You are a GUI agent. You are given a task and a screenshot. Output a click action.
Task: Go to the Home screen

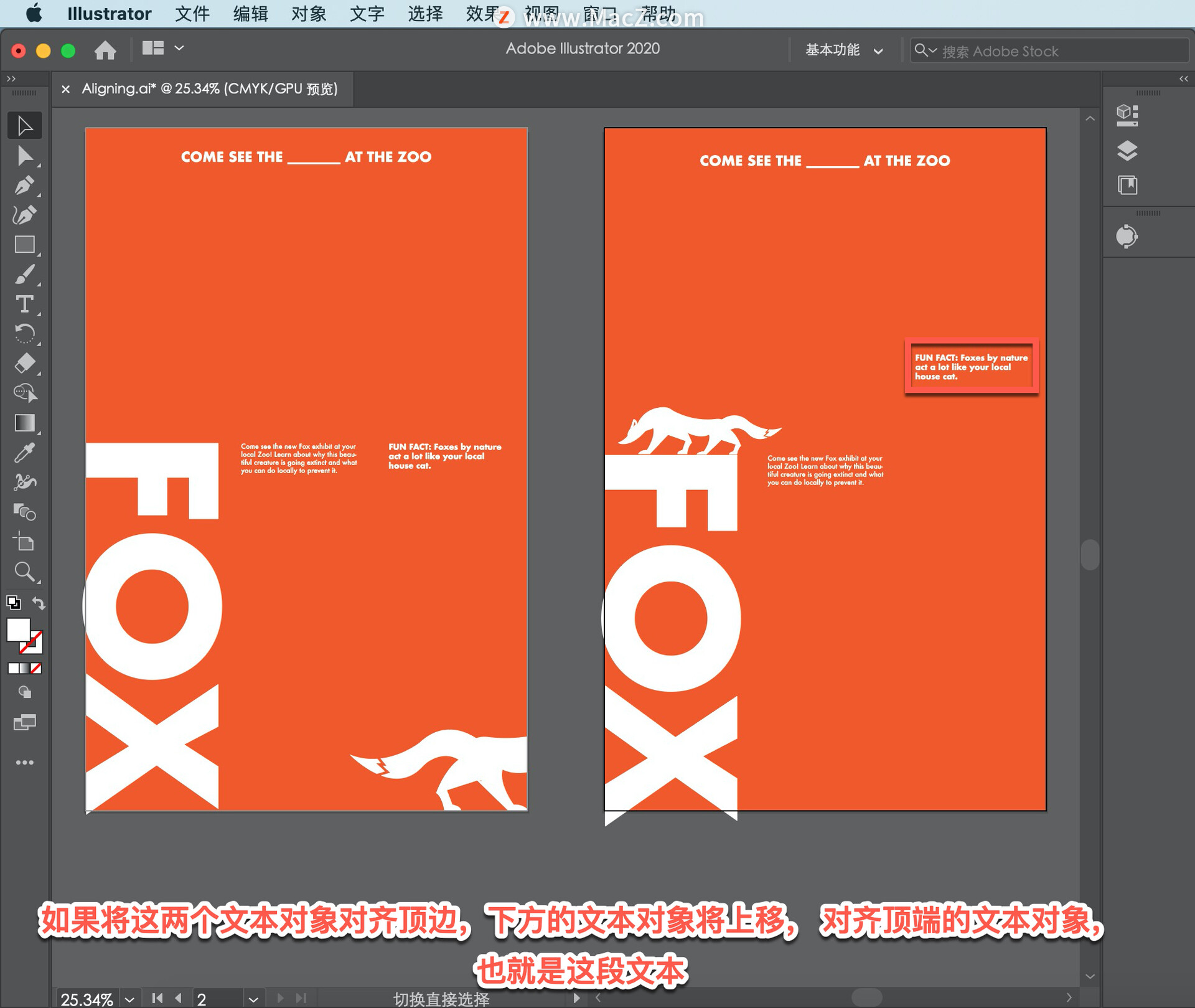(x=105, y=50)
